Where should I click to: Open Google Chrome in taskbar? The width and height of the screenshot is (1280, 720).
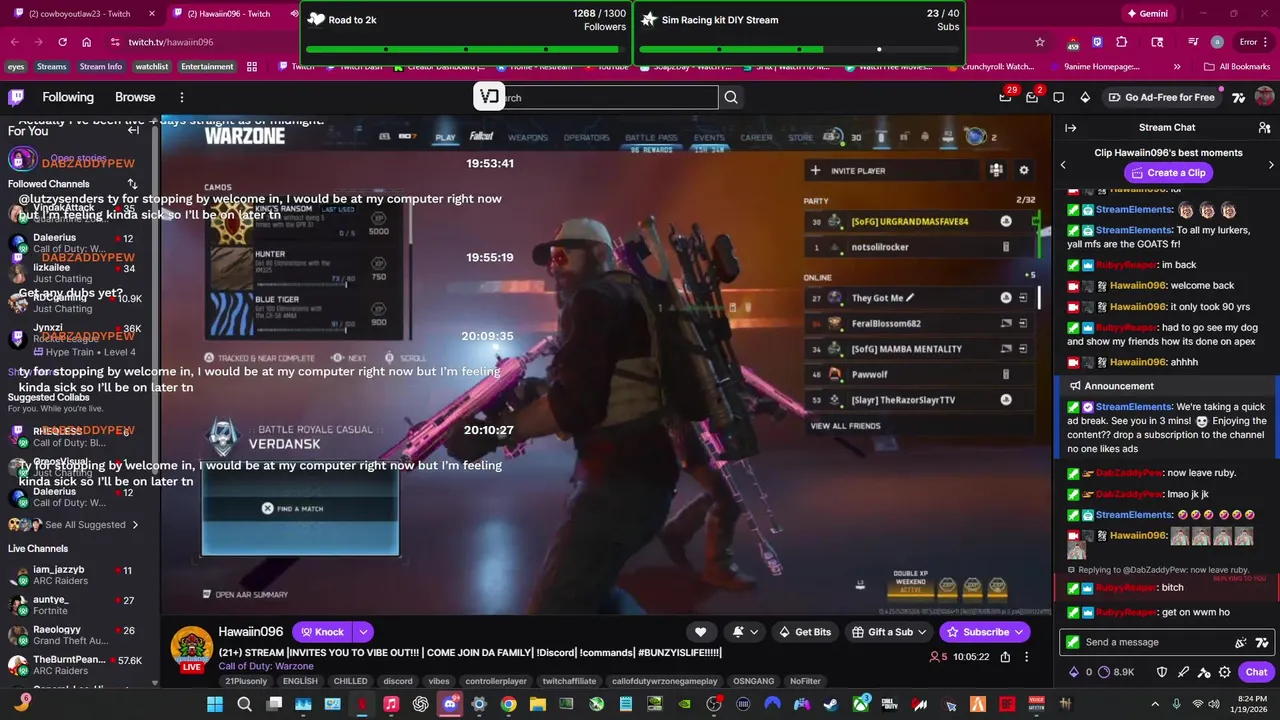pos(508,704)
